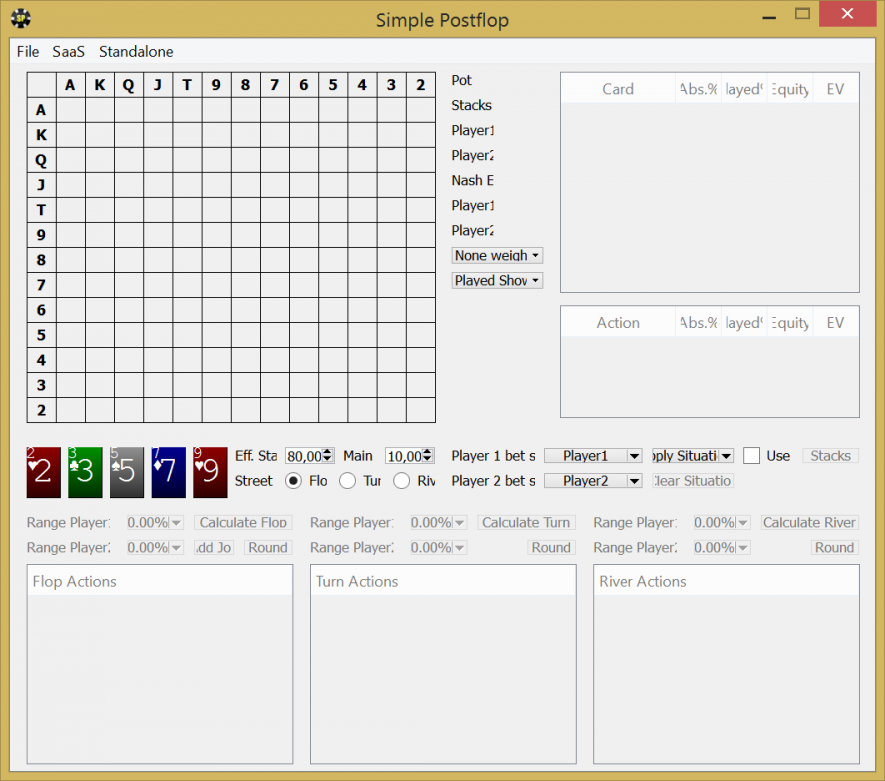Click the Q row header of the matrix

coord(41,160)
